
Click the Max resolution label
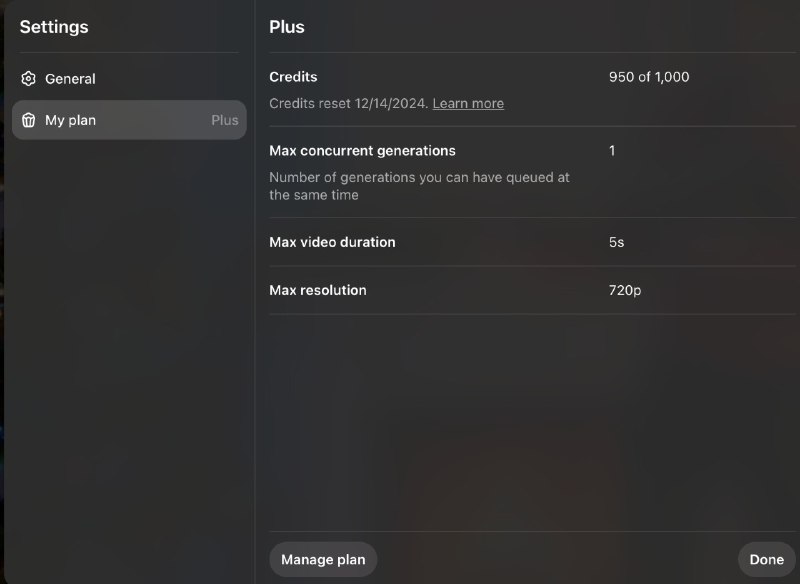click(x=317, y=290)
